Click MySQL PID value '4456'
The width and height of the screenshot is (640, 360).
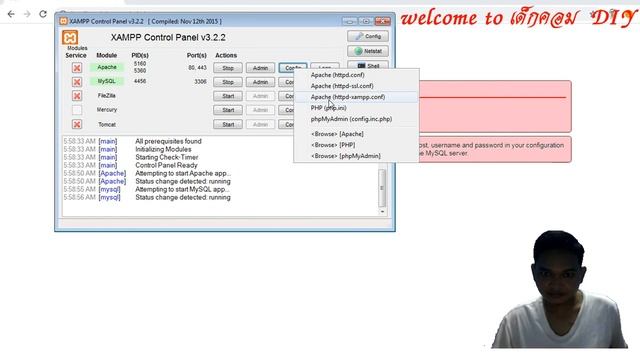[x=140, y=81]
